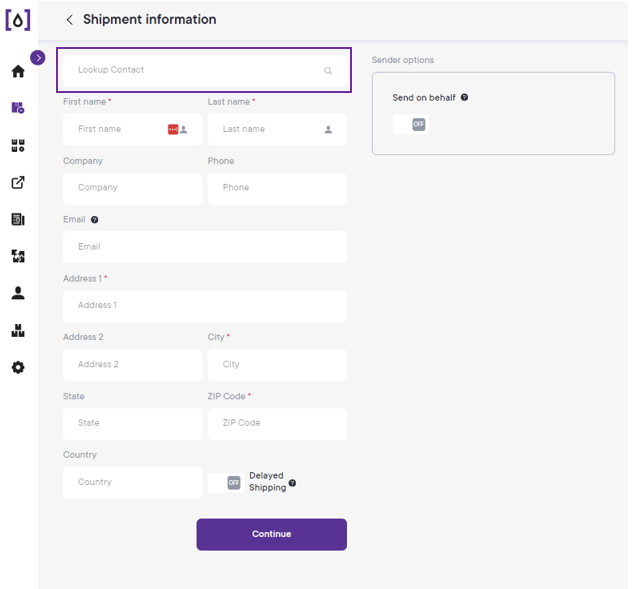Click the app logo at top left
The image size is (632, 589).
pos(18,20)
